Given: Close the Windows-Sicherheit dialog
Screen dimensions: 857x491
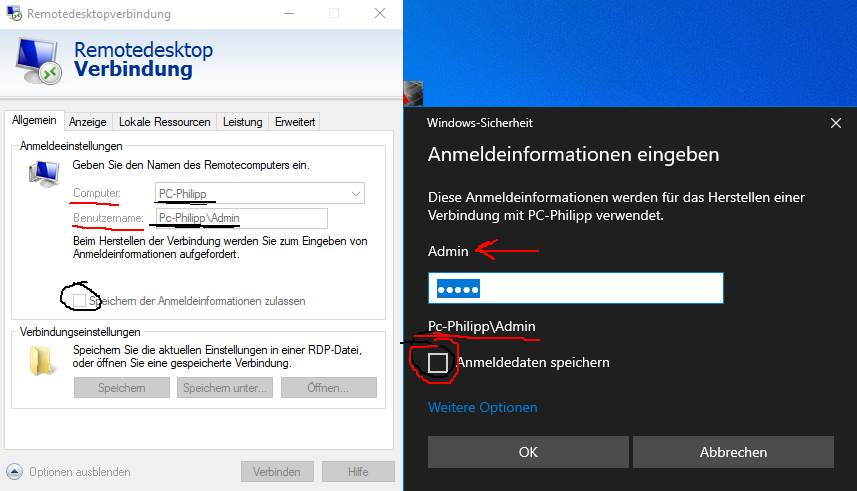Looking at the screenshot, I should point(836,123).
